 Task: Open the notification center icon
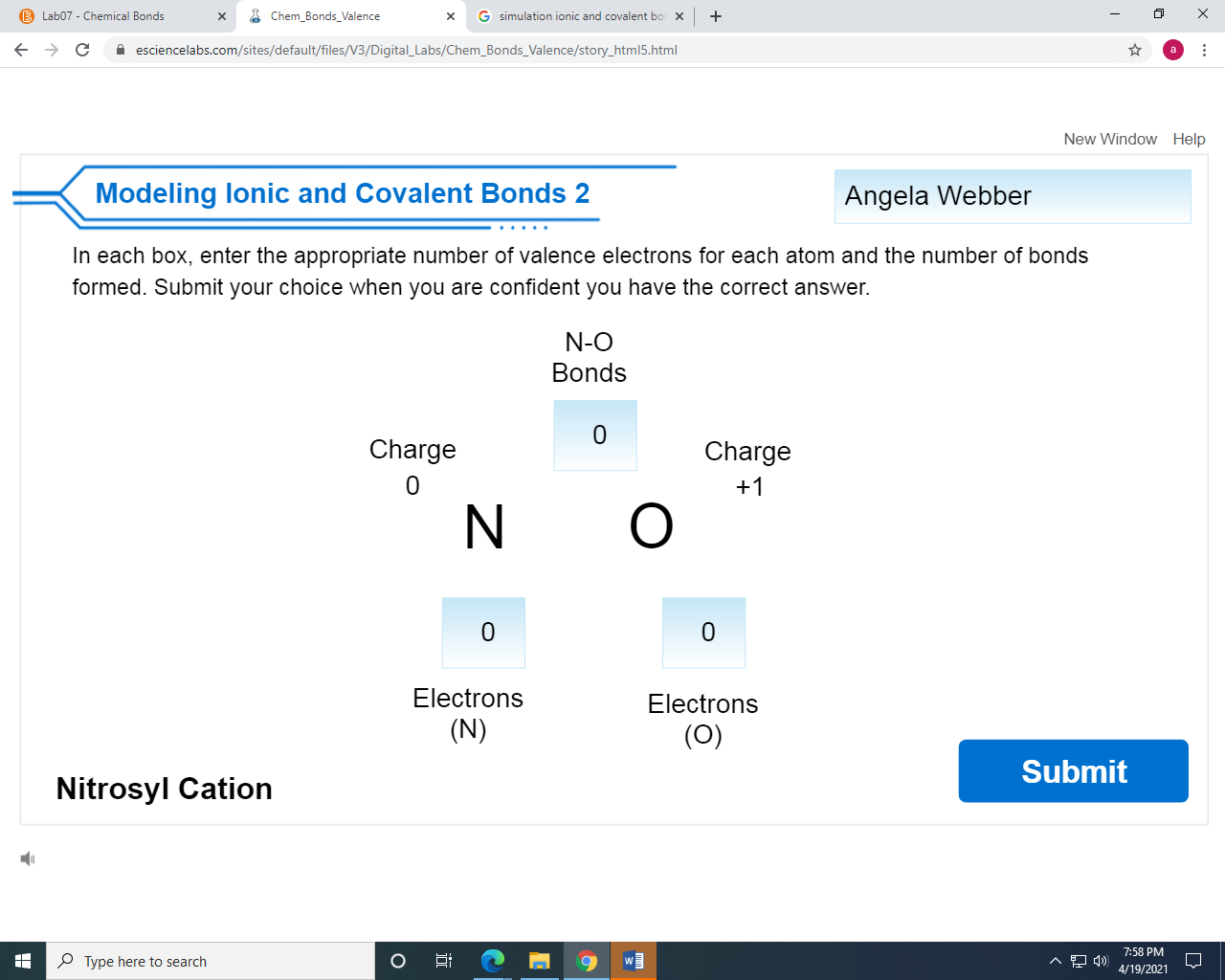coord(1193,961)
